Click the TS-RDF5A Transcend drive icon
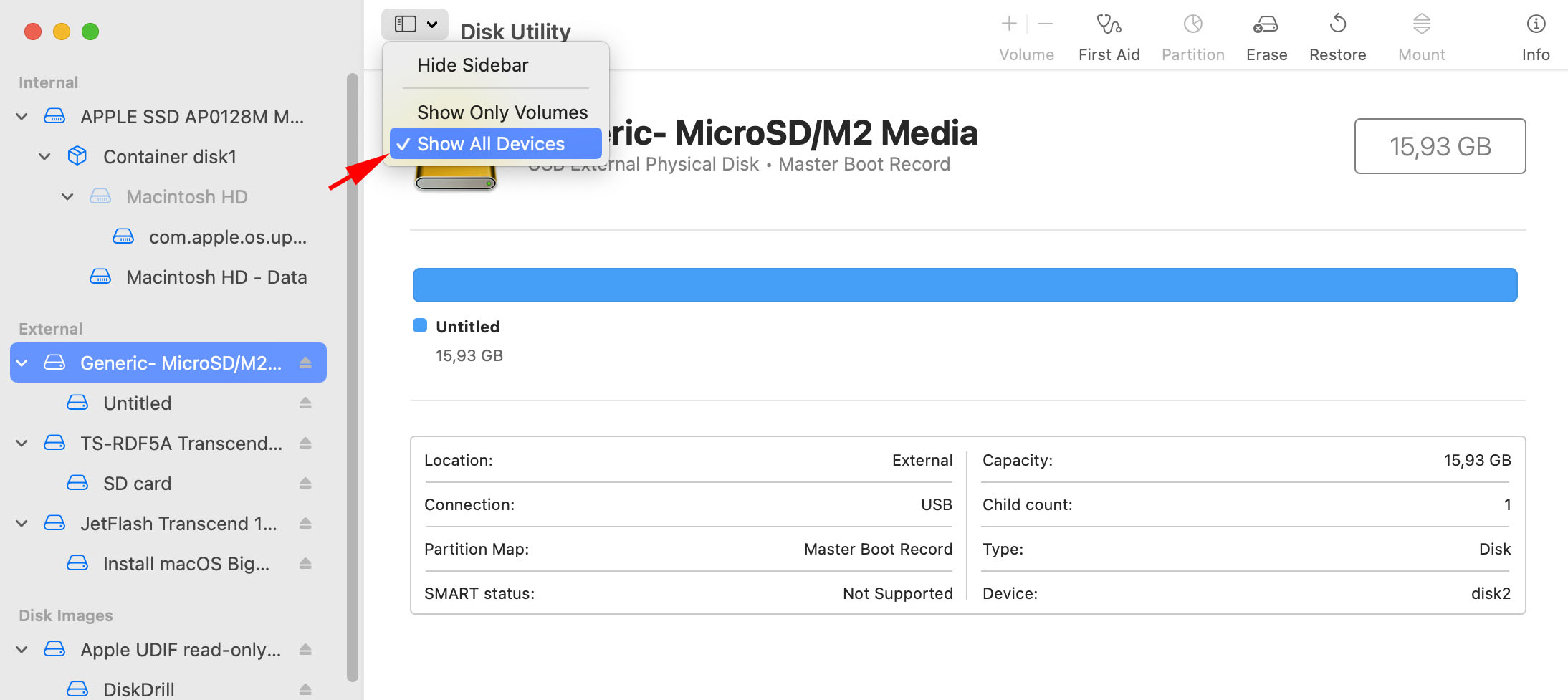The height and width of the screenshot is (700, 1568). (54, 443)
